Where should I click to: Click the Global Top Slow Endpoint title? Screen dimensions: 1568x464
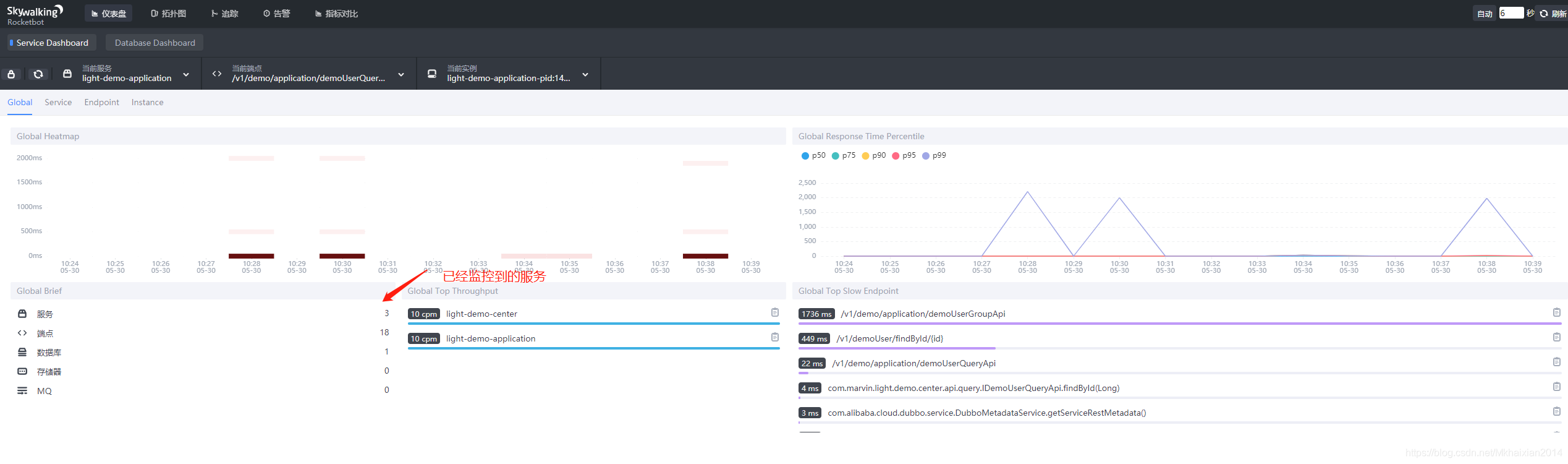coord(848,291)
